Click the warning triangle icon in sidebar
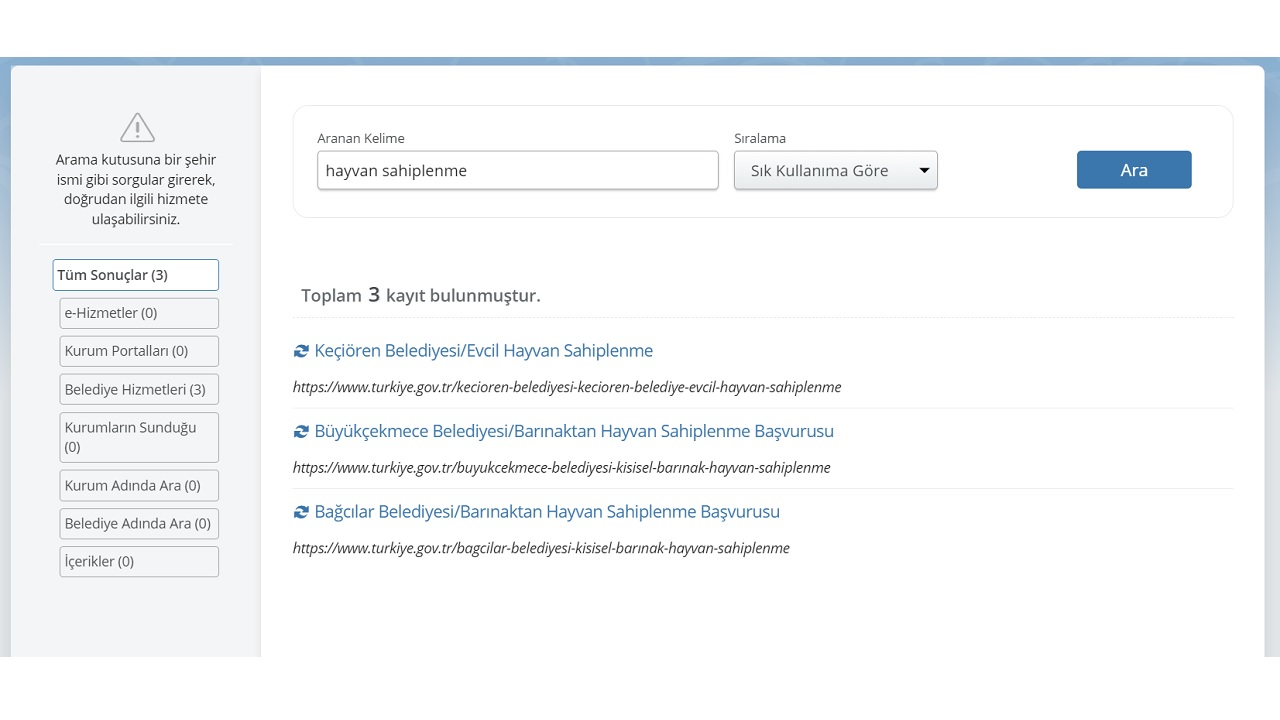This screenshot has height=720, width=1280. coord(137,128)
